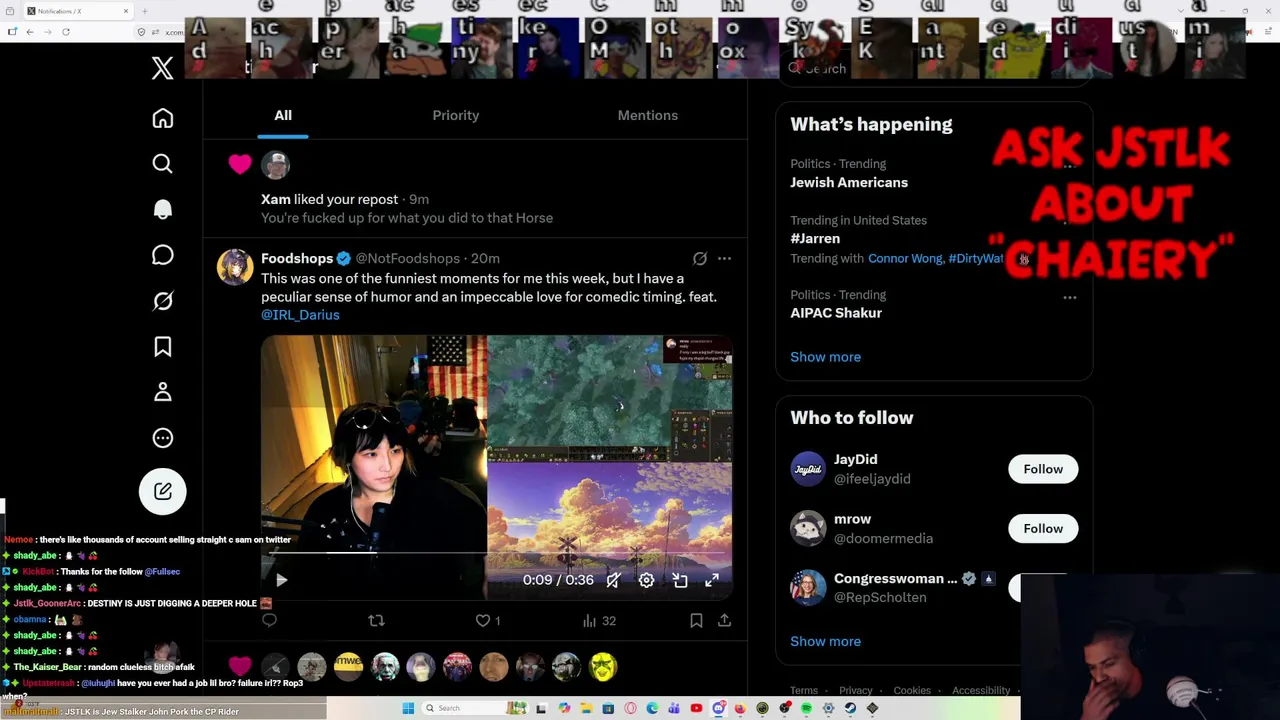Open the @IRL_Darius mention link
Viewport: 1280px width, 720px height.
(300, 315)
